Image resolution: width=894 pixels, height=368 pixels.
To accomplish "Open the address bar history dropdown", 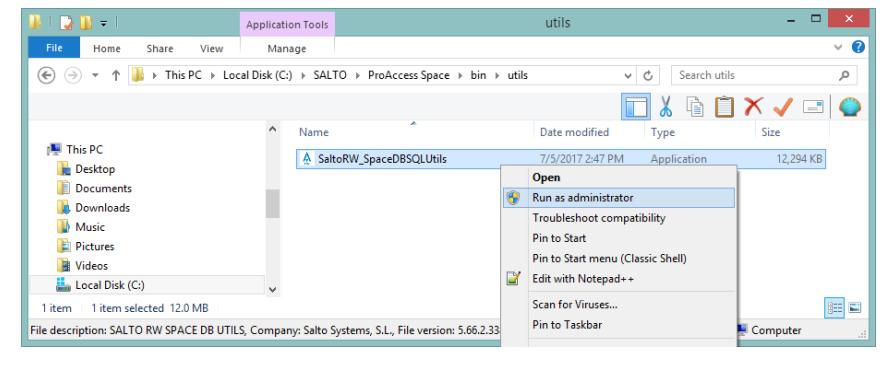I will coord(628,75).
